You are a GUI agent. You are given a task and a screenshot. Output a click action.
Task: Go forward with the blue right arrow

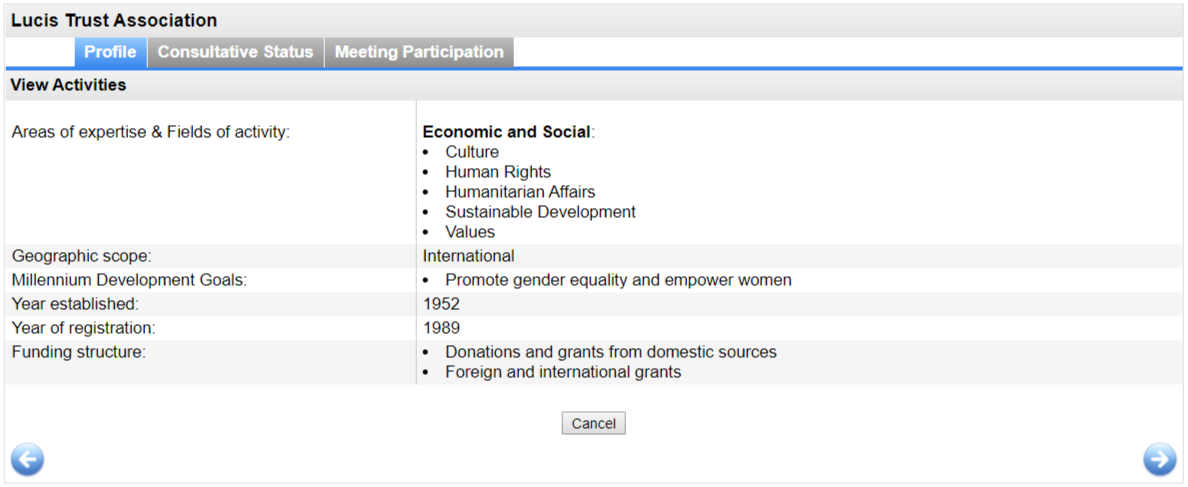click(x=1160, y=459)
